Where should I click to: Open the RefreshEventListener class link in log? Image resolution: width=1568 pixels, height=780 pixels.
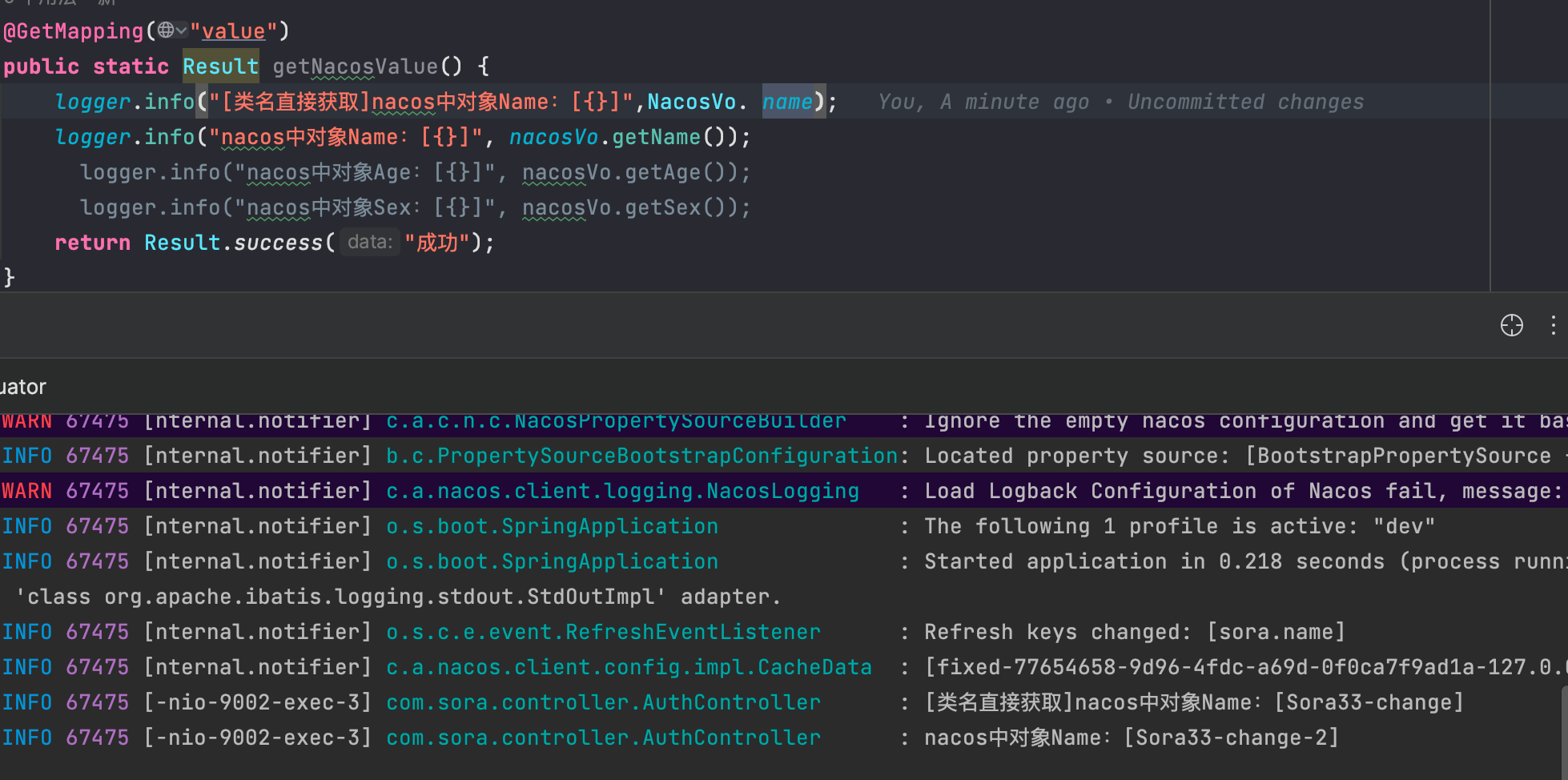[603, 632]
